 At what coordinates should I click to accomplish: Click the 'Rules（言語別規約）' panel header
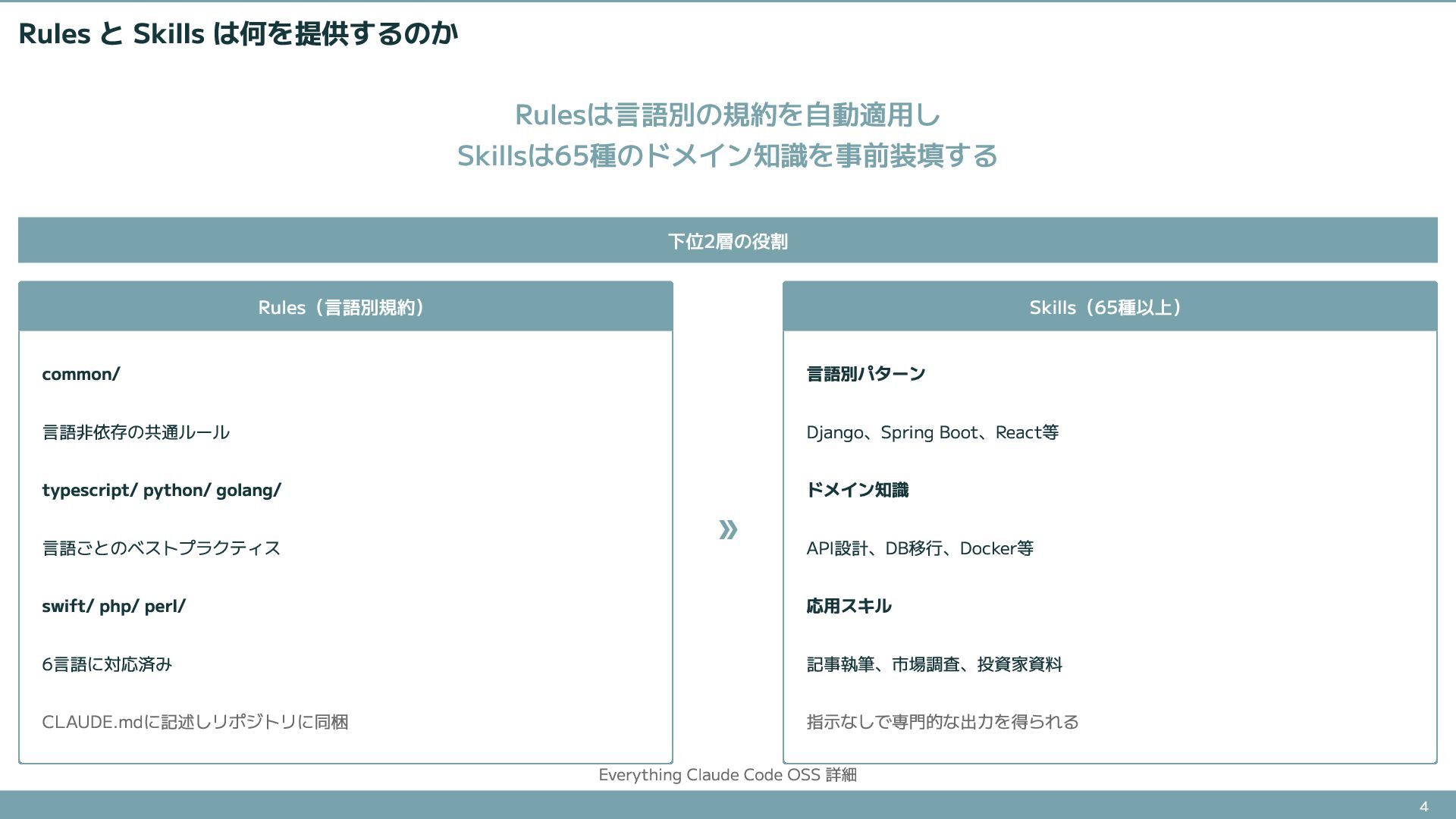[345, 307]
